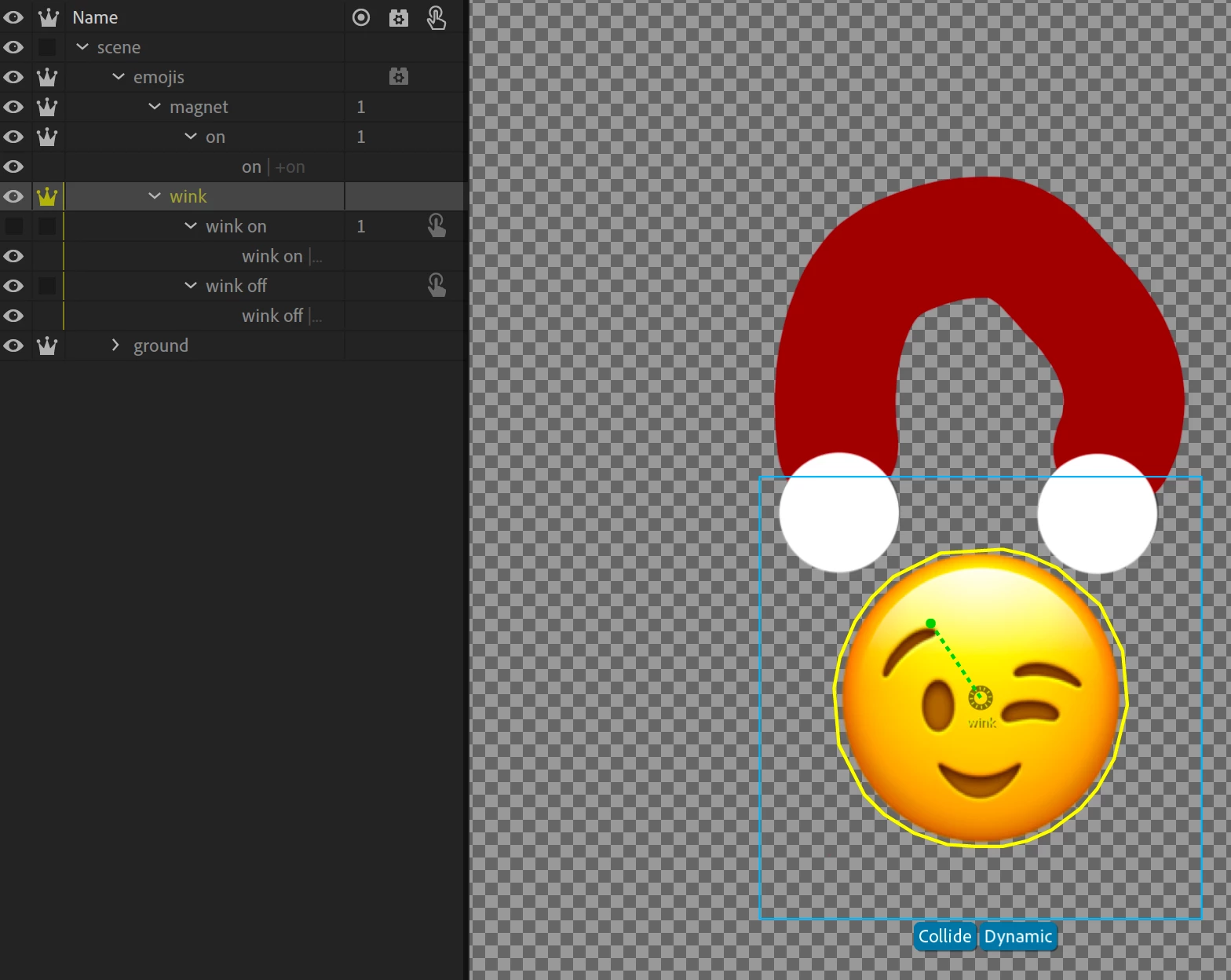The height and width of the screenshot is (980, 1231).
Task: Toggle independence box on scene row
Action: coord(47,47)
